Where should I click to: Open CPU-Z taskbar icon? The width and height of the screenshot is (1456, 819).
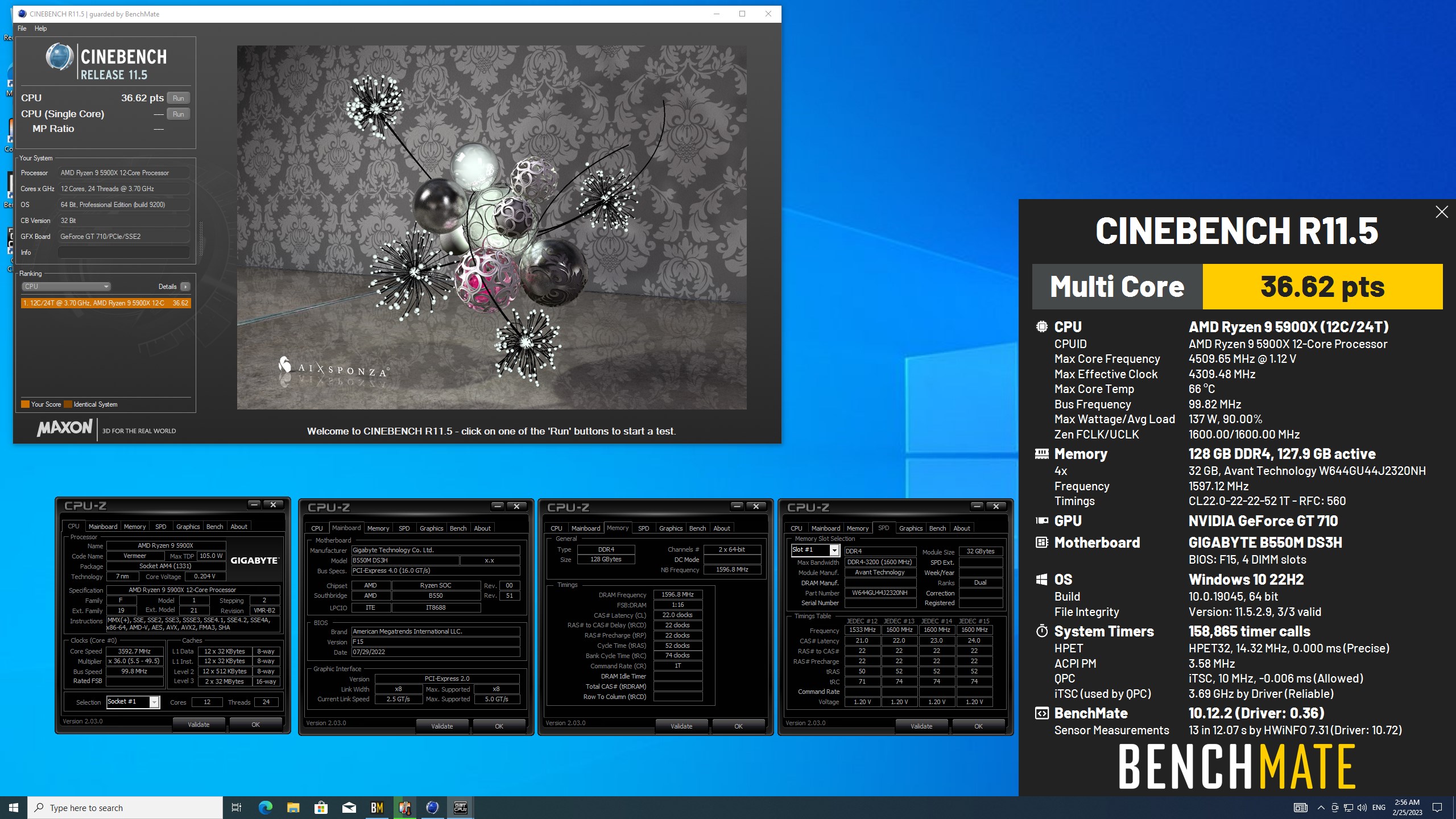(x=461, y=808)
